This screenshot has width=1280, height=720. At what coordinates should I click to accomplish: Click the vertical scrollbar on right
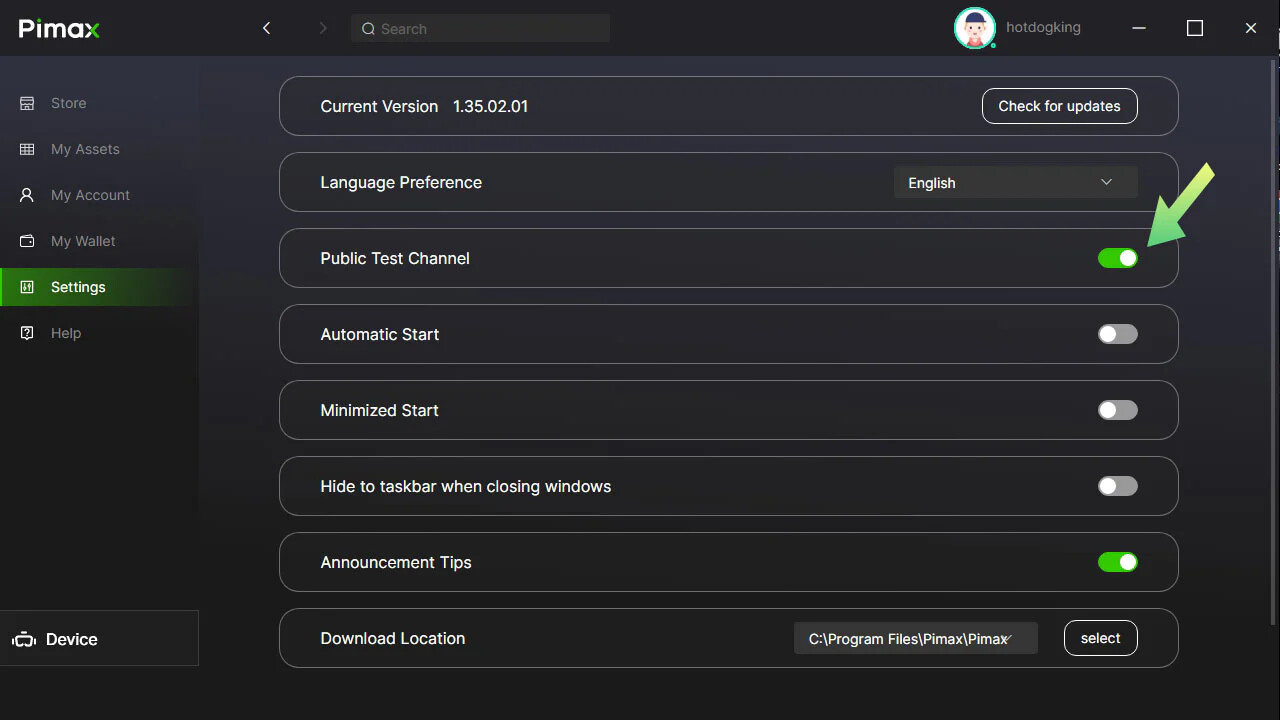(x=1273, y=330)
